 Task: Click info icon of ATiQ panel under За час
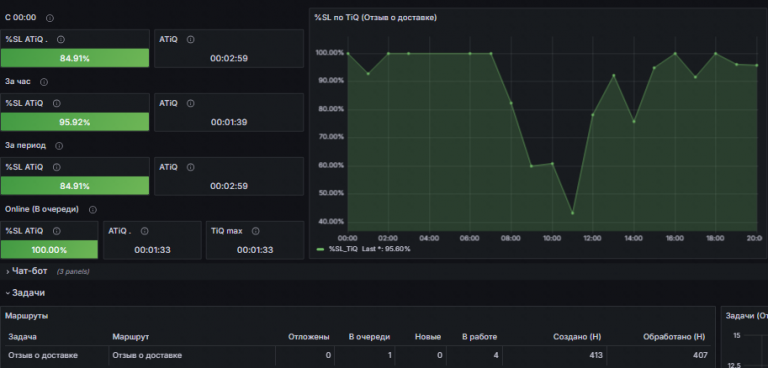(191, 103)
